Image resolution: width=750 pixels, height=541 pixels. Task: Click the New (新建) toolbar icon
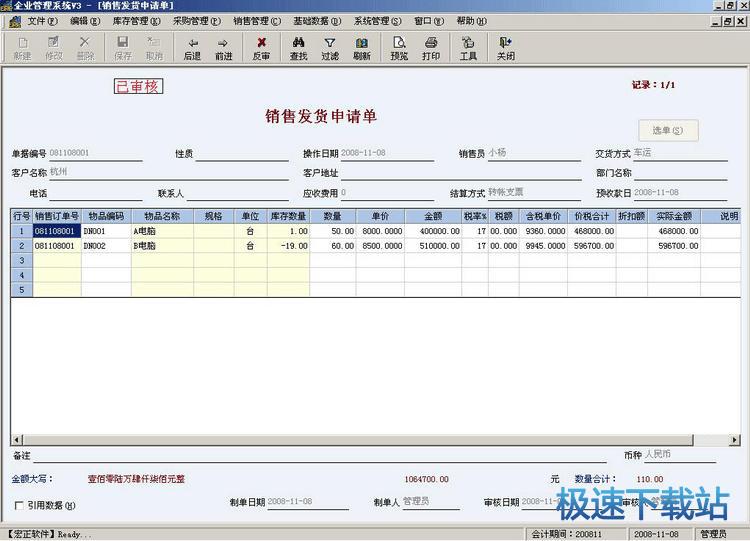(x=22, y=48)
